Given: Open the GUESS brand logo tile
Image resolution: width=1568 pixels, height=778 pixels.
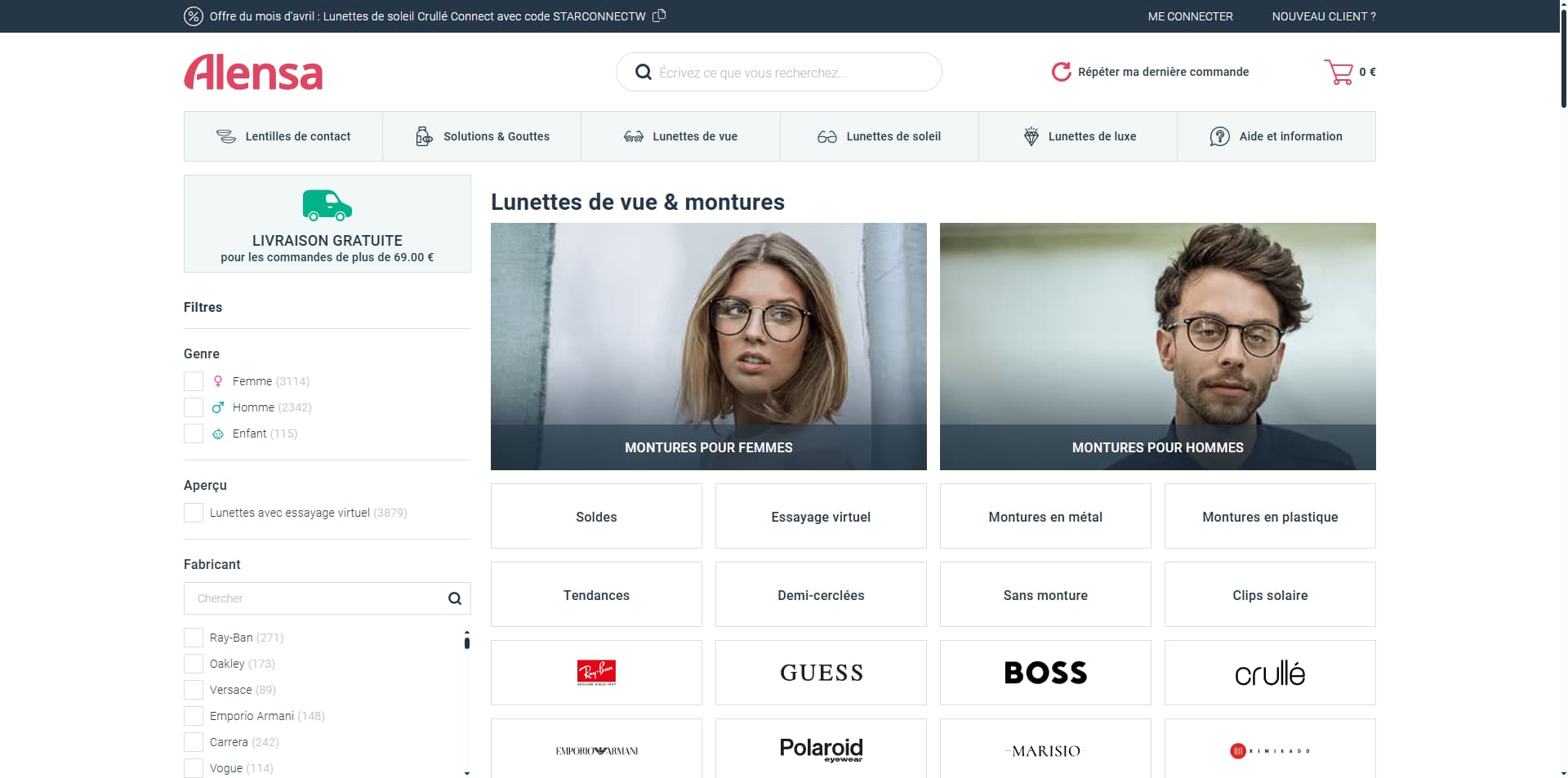Looking at the screenshot, I should click(821, 673).
